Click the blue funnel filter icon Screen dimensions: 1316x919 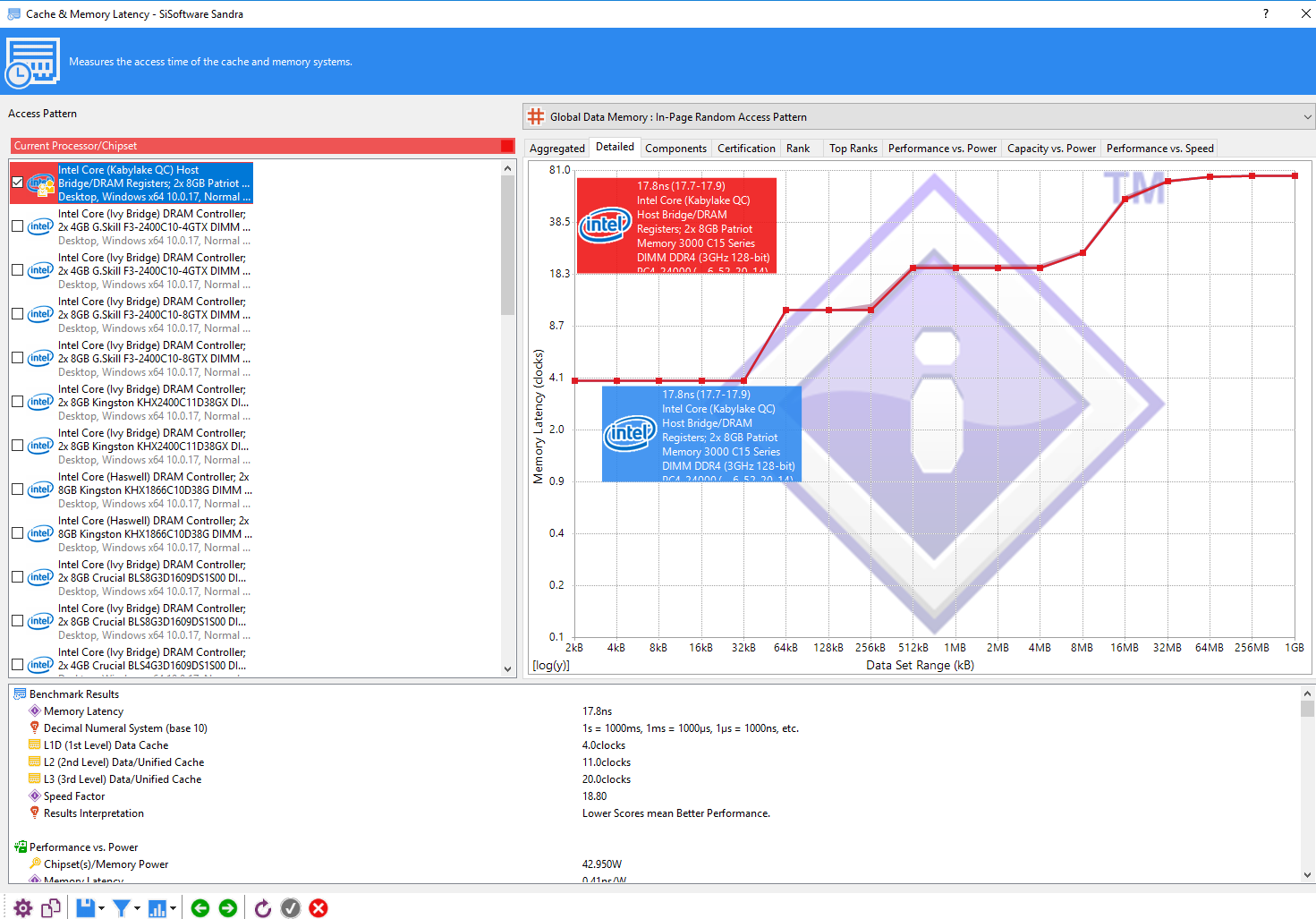click(x=122, y=908)
